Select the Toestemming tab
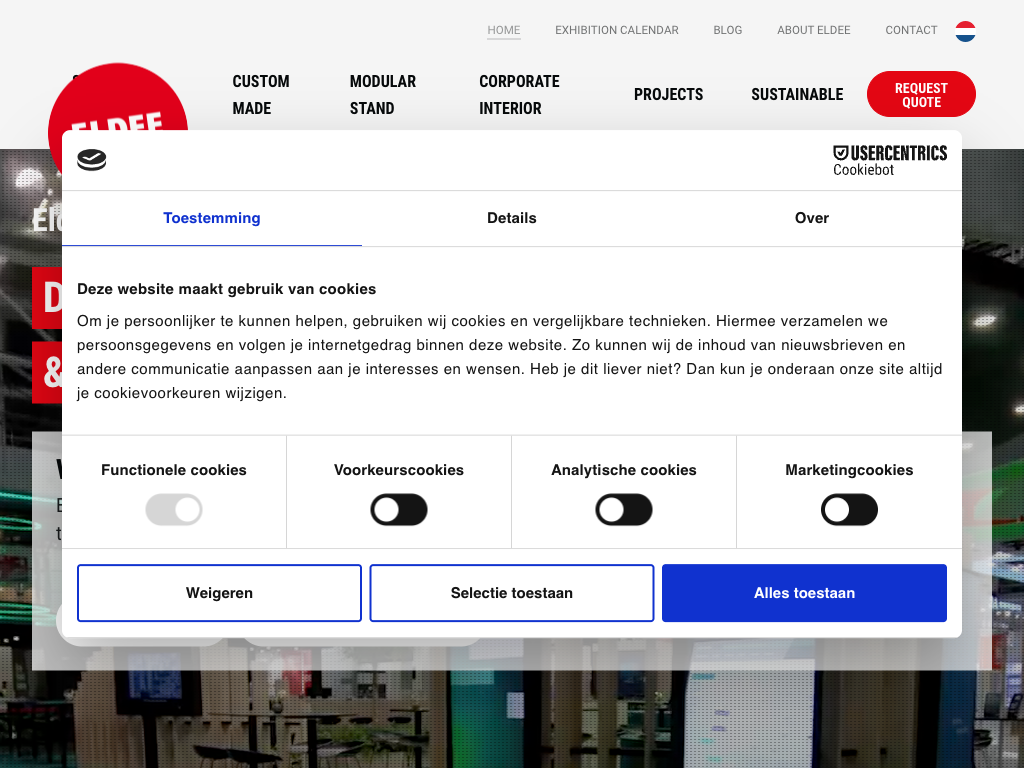Screen dimensions: 1024x768 coord(212,218)
